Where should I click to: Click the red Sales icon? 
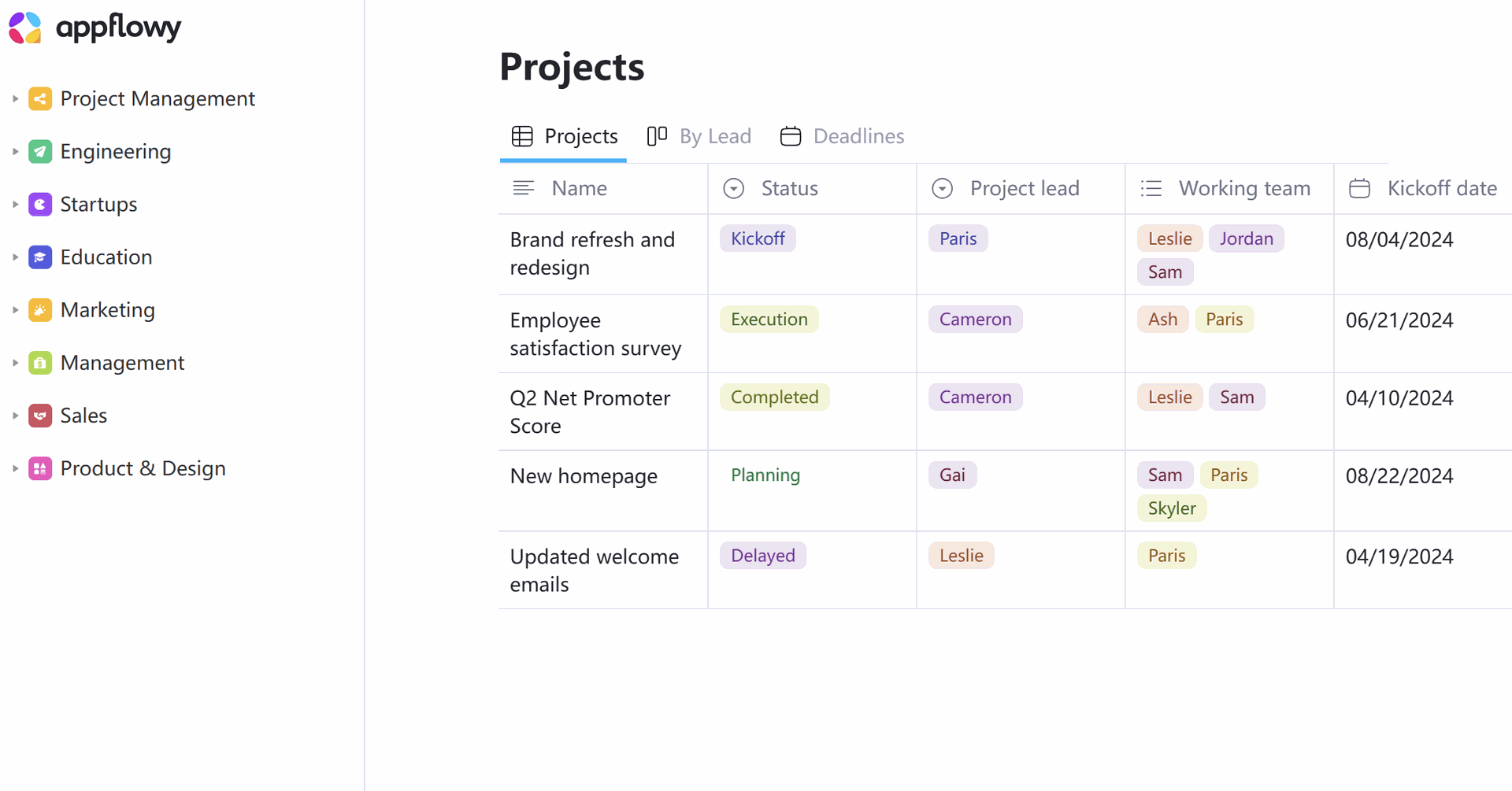tap(40, 415)
